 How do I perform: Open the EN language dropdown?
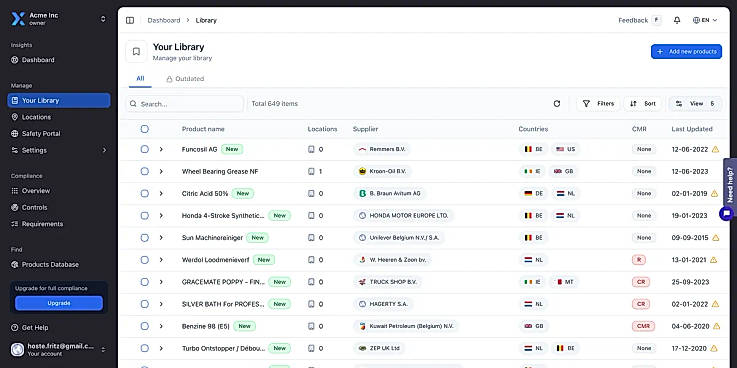tap(705, 20)
